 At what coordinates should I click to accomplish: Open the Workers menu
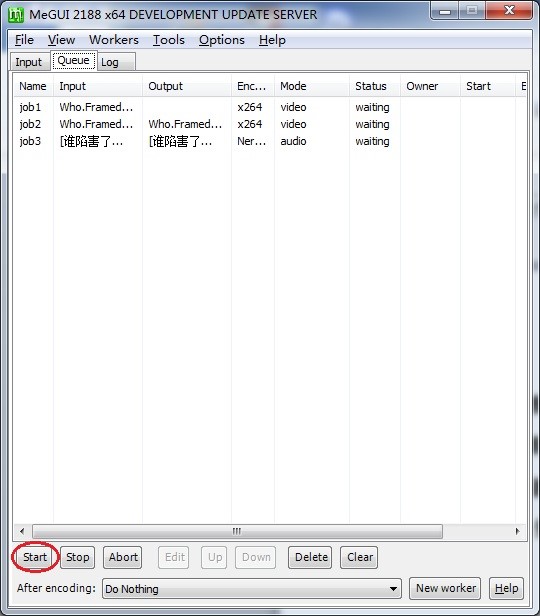[x=114, y=40]
